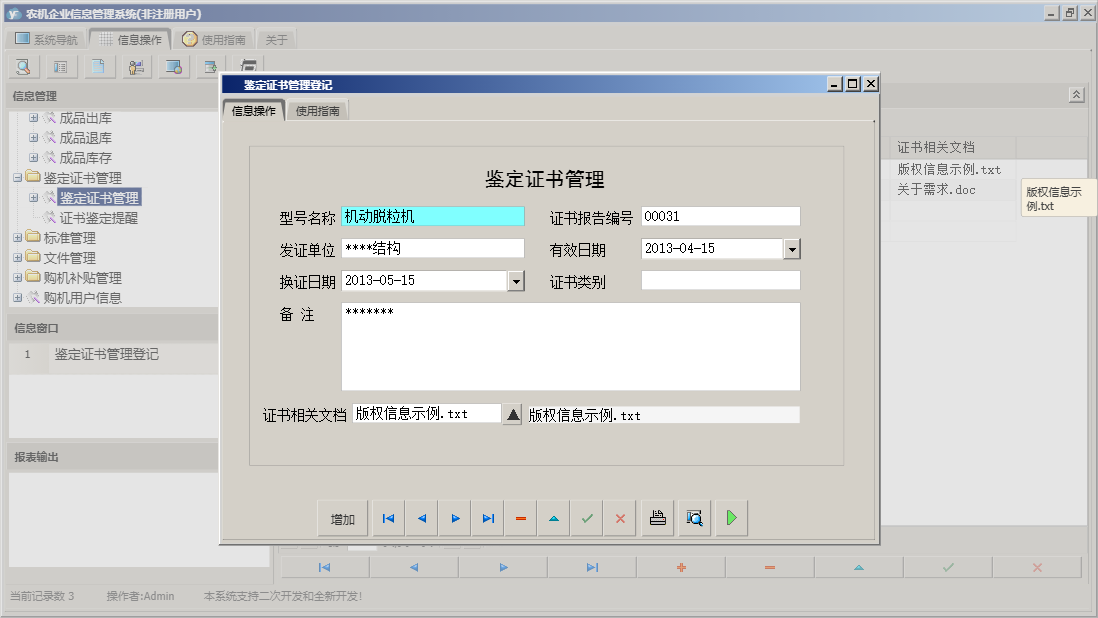
Task: Click 鉴定证书管理登记 in 信息窗口 list
Action: [106, 354]
